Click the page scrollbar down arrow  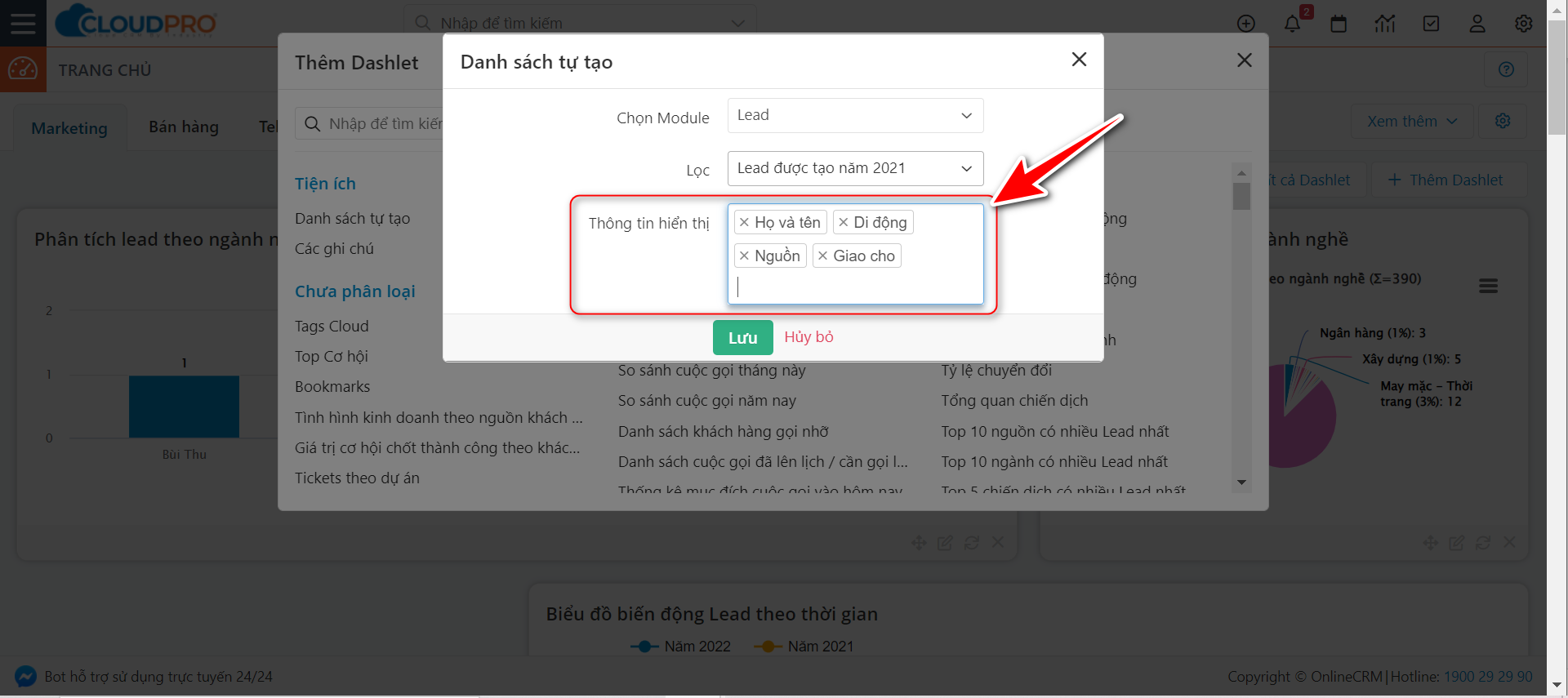click(1557, 685)
